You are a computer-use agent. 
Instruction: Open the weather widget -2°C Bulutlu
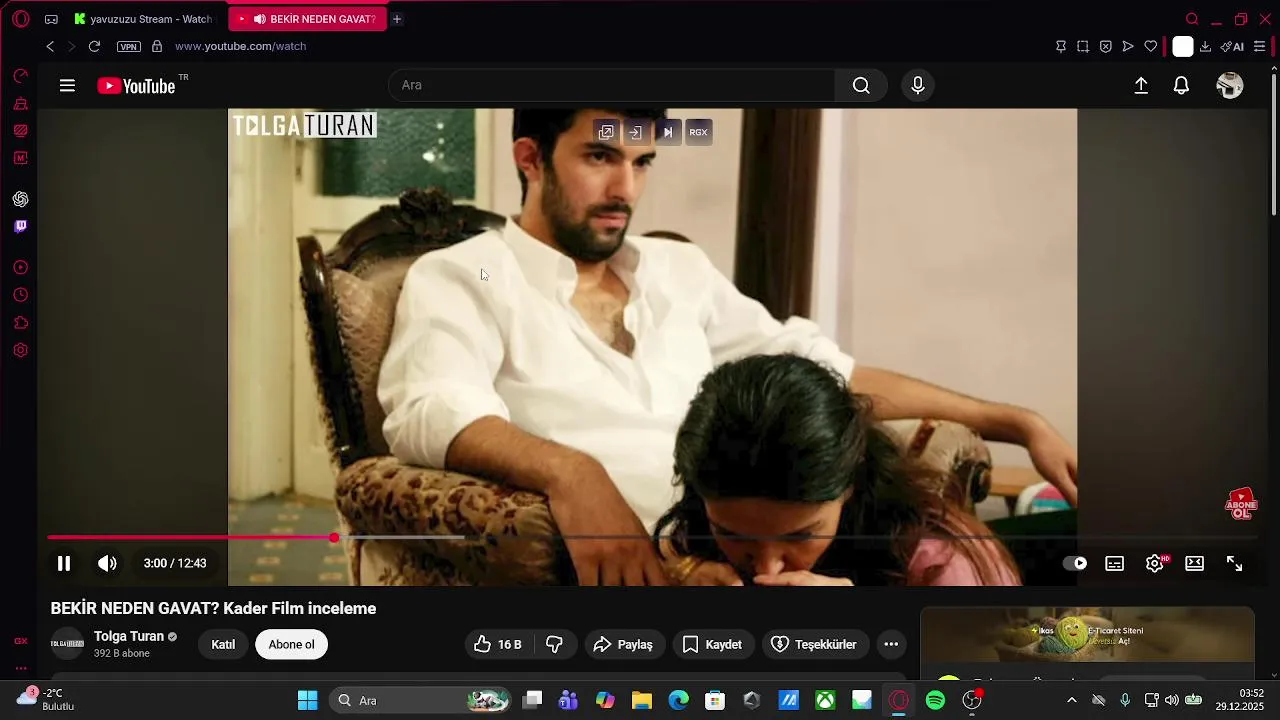(x=46, y=699)
